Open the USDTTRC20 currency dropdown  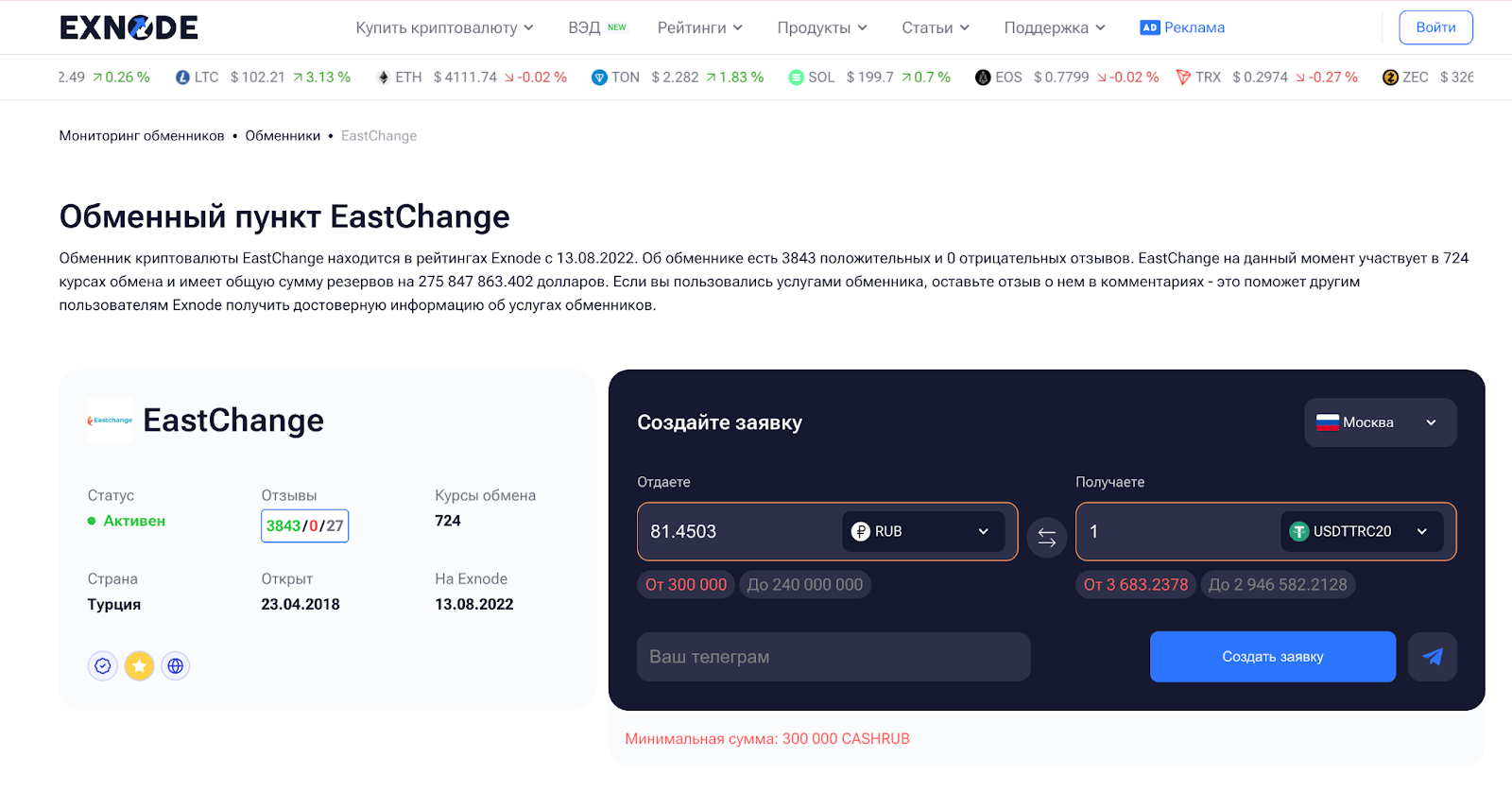pos(1361,531)
